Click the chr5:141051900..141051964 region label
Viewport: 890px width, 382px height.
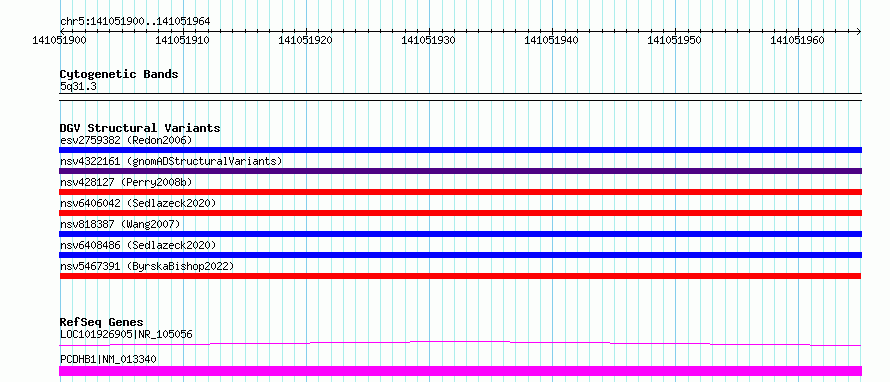click(135, 21)
